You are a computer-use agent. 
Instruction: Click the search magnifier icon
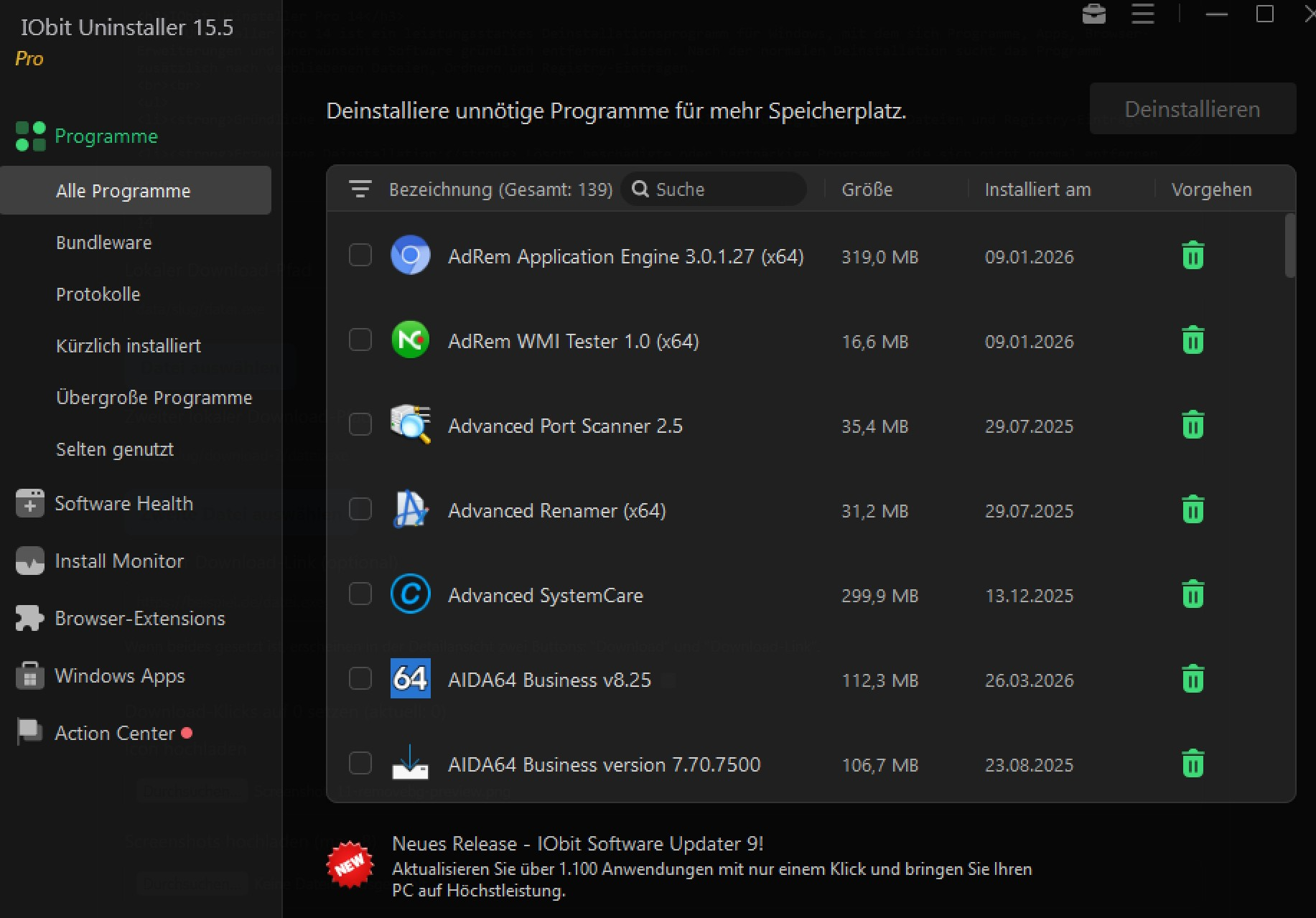pyautogui.click(x=640, y=189)
